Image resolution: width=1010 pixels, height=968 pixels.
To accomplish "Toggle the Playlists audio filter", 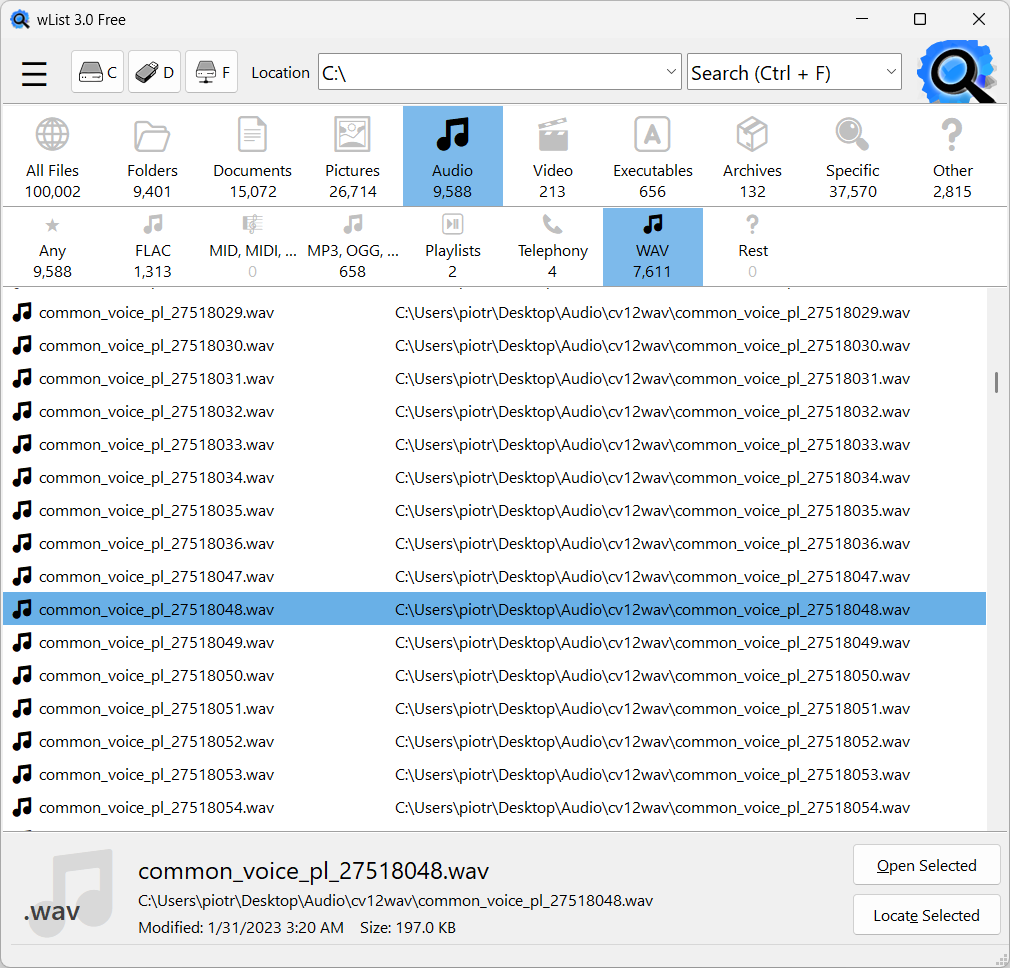I will point(452,246).
